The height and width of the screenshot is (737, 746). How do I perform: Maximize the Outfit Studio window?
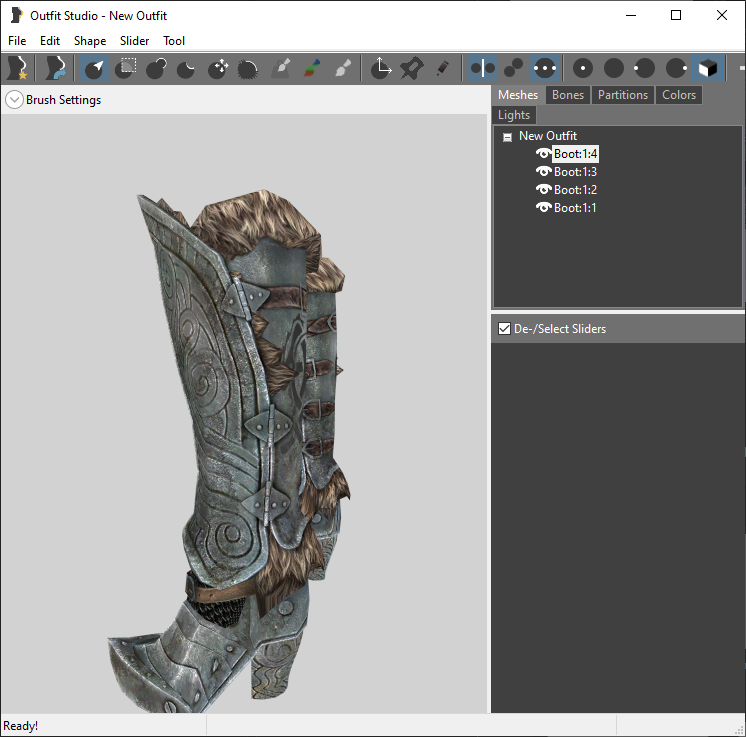pyautogui.click(x=676, y=15)
